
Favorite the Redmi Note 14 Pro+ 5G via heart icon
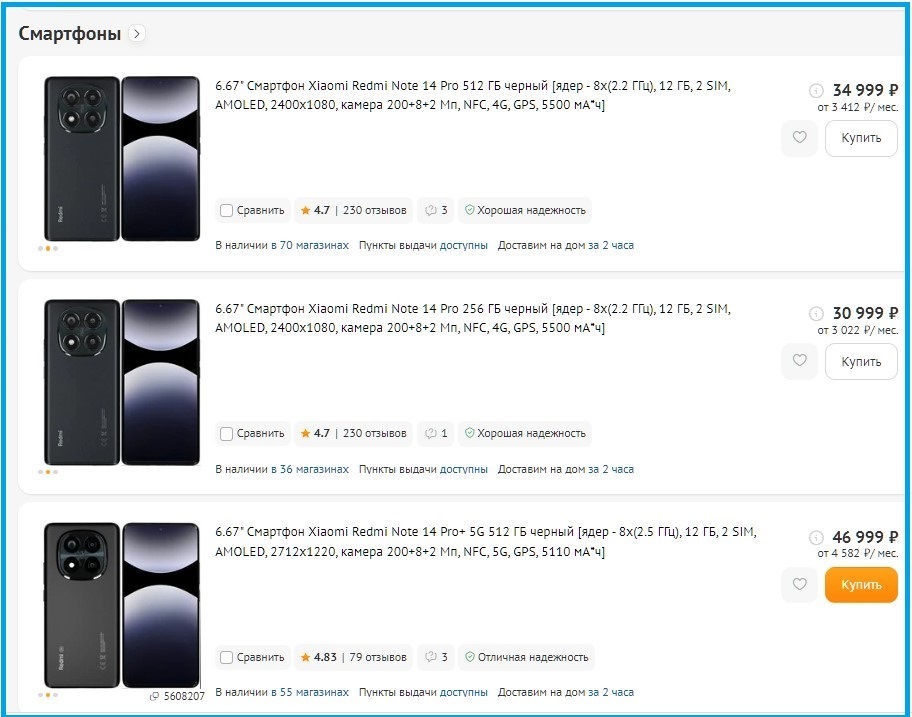point(799,585)
